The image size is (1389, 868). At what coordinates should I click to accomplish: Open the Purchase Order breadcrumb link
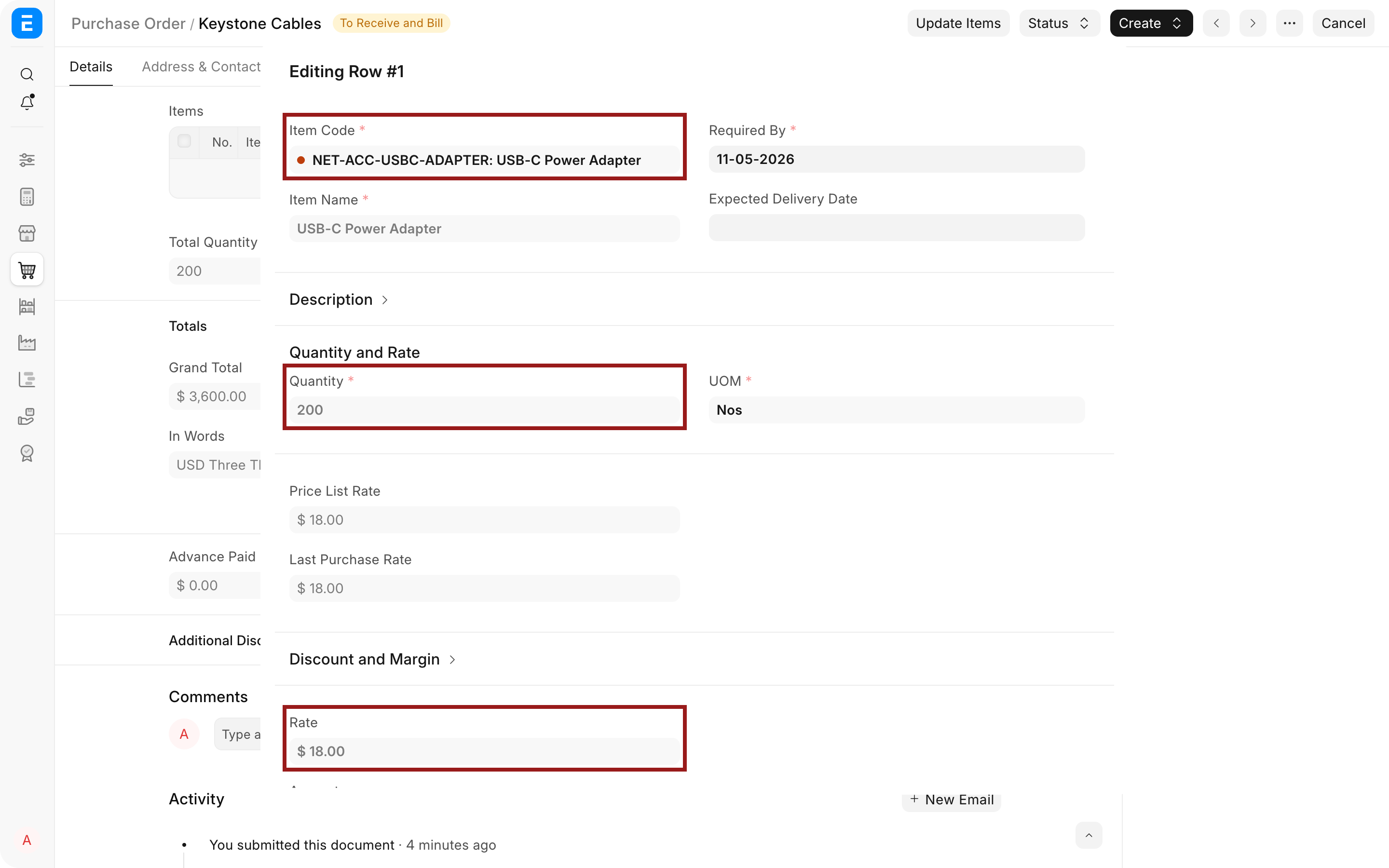coord(128,24)
